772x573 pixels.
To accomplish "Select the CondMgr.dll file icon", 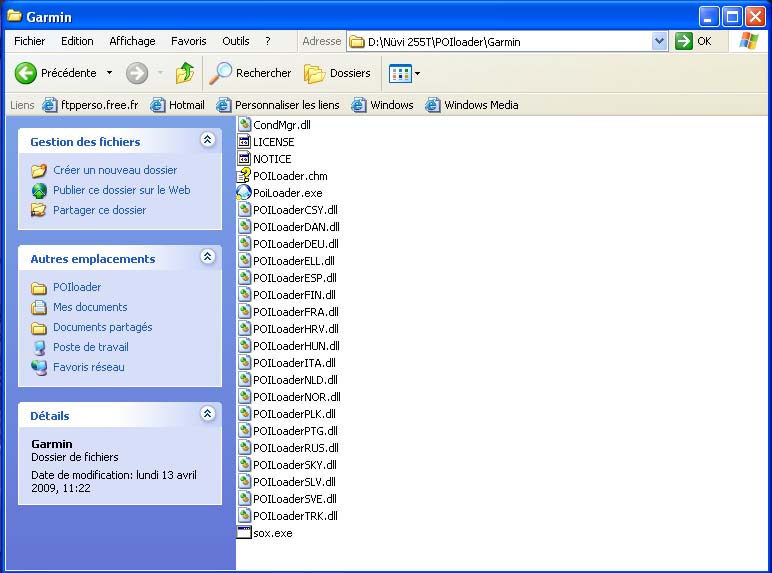I will coord(245,125).
